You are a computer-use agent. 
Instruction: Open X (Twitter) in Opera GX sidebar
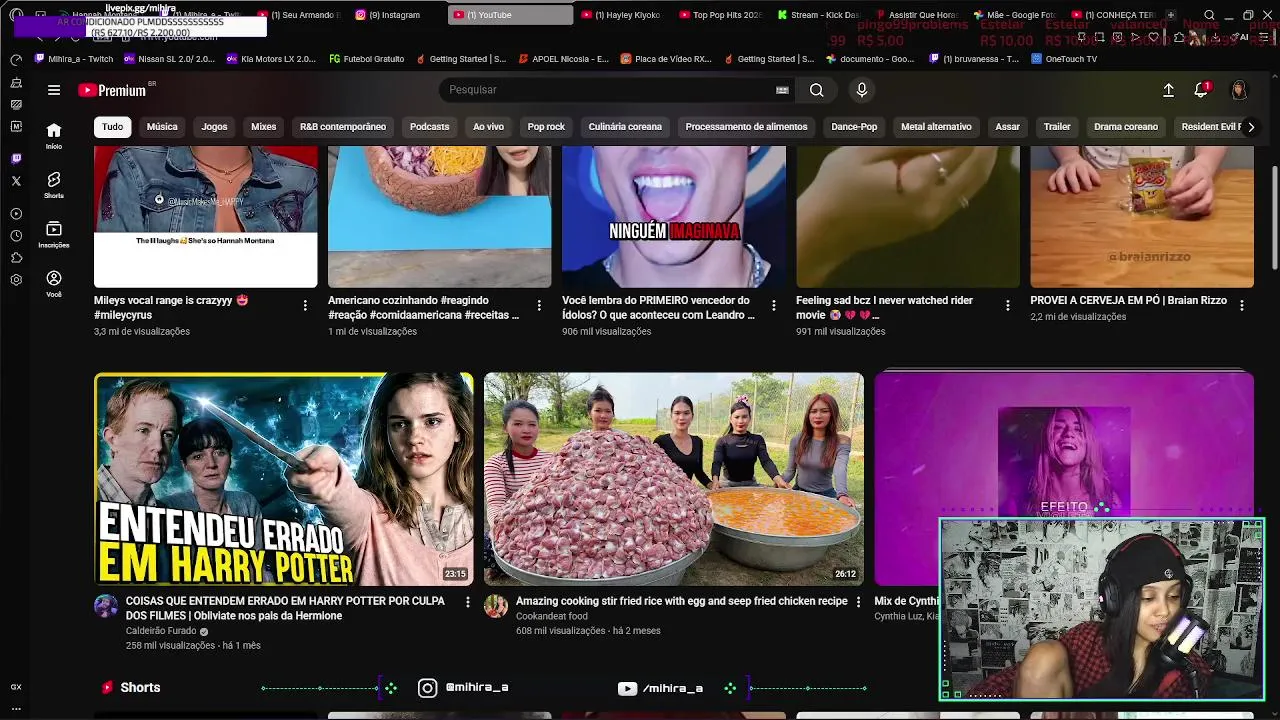[x=16, y=181]
